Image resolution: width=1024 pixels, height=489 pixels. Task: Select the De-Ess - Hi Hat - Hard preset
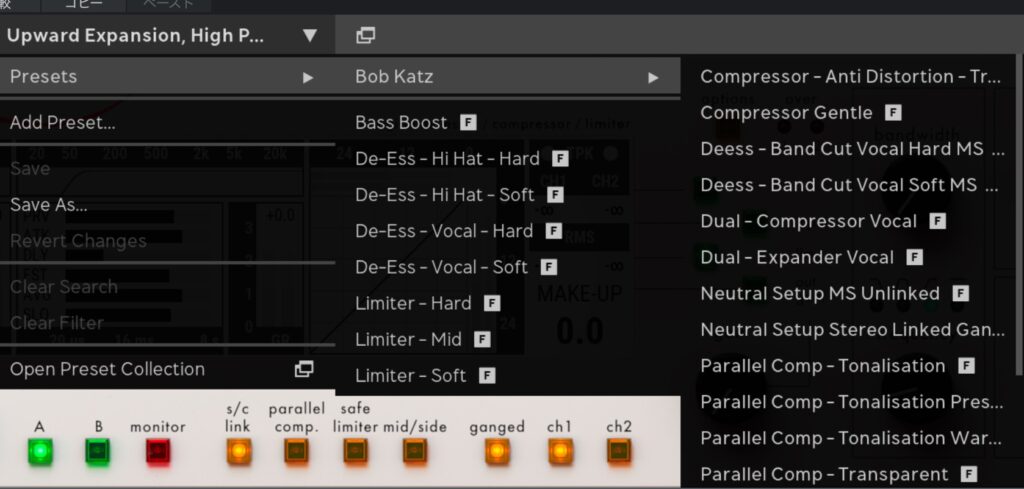(x=447, y=159)
